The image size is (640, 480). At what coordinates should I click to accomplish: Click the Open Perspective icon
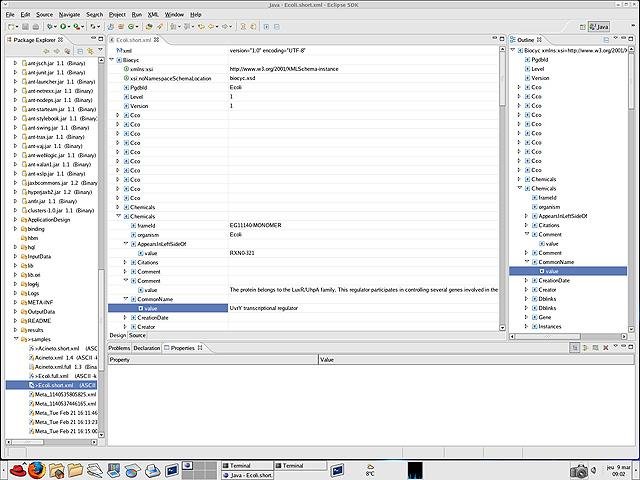pos(582,27)
